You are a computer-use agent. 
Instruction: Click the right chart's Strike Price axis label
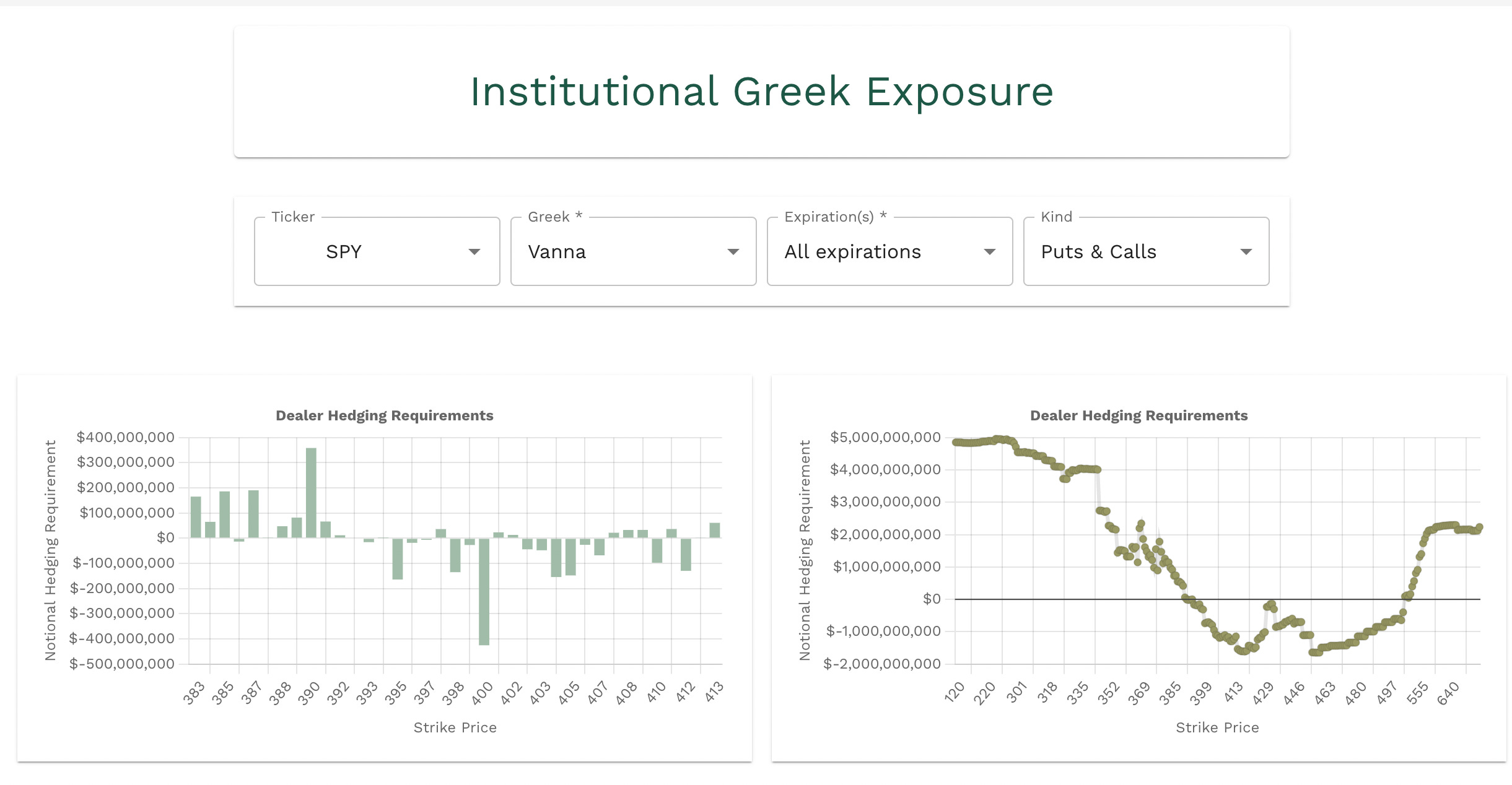point(1217,727)
